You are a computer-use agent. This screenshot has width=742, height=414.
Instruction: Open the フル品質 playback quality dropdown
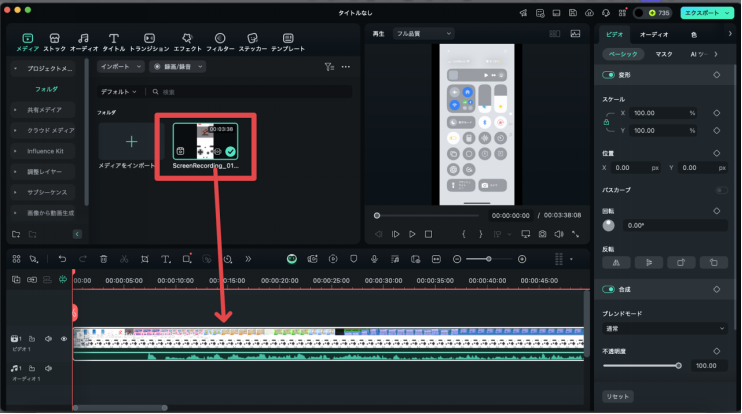(x=423, y=34)
